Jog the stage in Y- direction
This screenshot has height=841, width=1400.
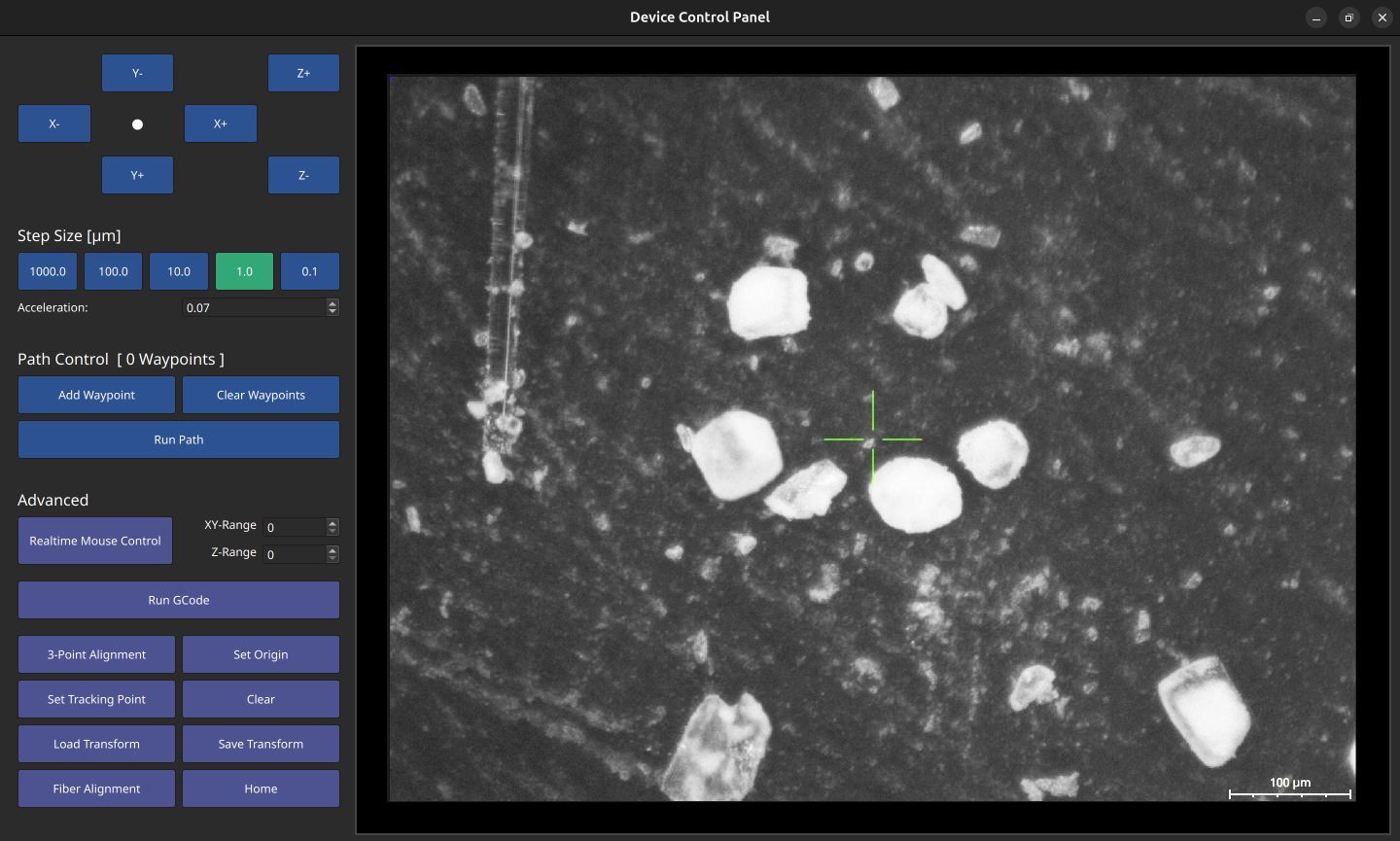point(137,72)
